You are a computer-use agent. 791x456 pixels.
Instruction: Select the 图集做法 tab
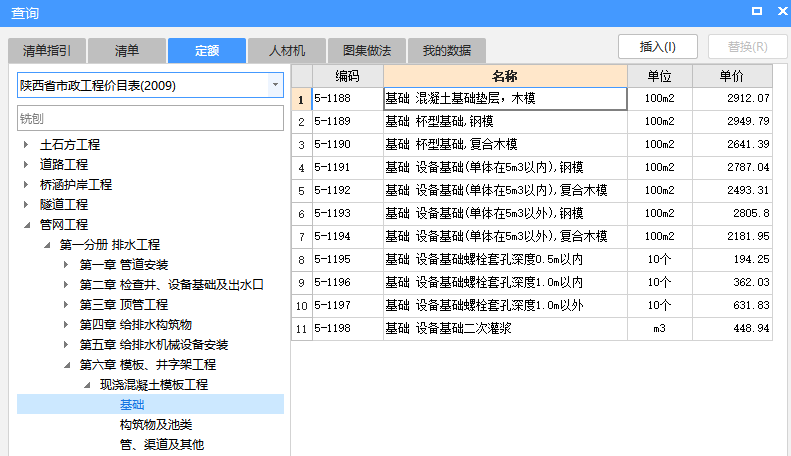(x=367, y=50)
